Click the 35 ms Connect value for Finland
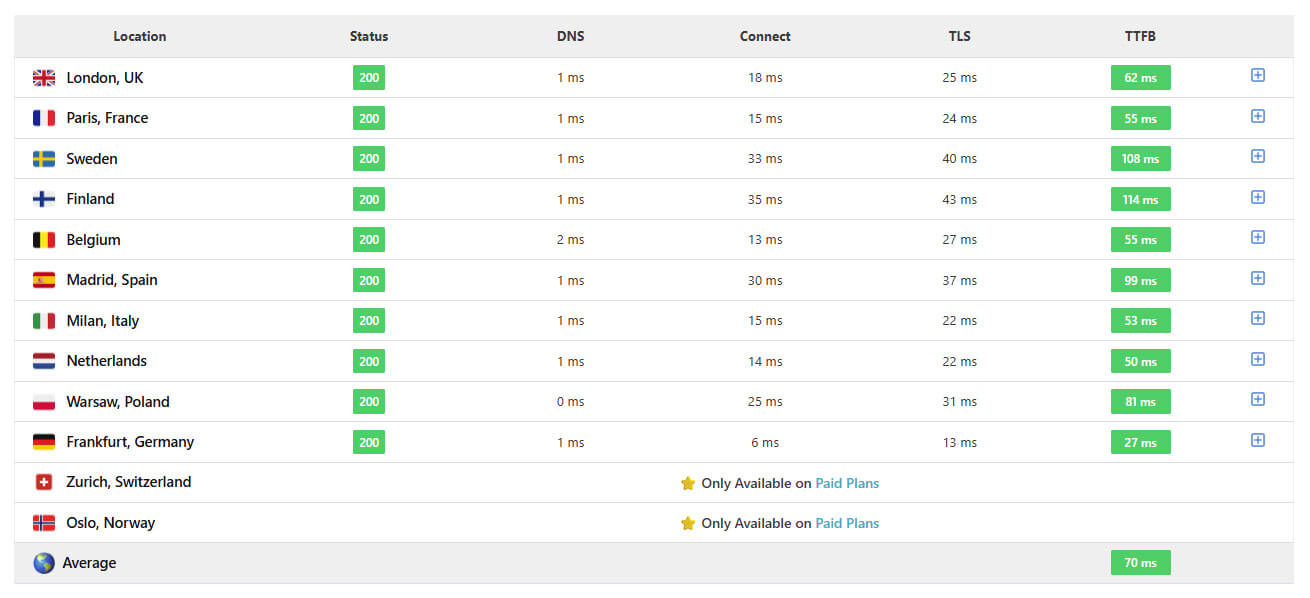The width and height of the screenshot is (1310, 598). [765, 199]
